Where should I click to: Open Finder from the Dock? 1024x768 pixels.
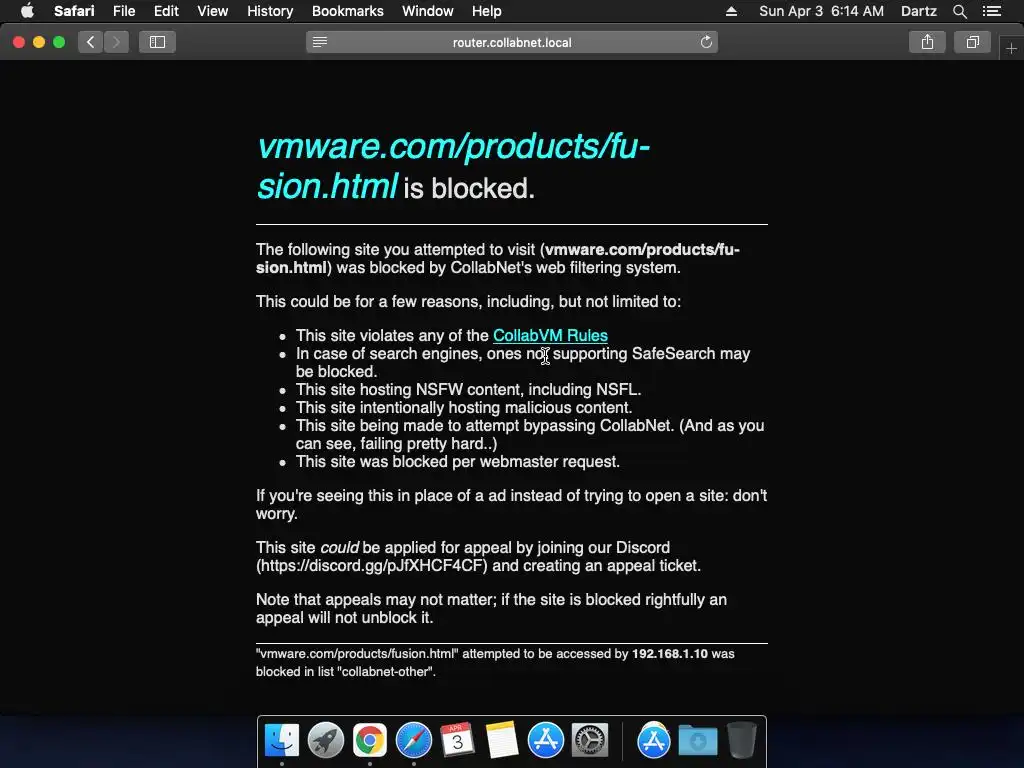coord(282,740)
